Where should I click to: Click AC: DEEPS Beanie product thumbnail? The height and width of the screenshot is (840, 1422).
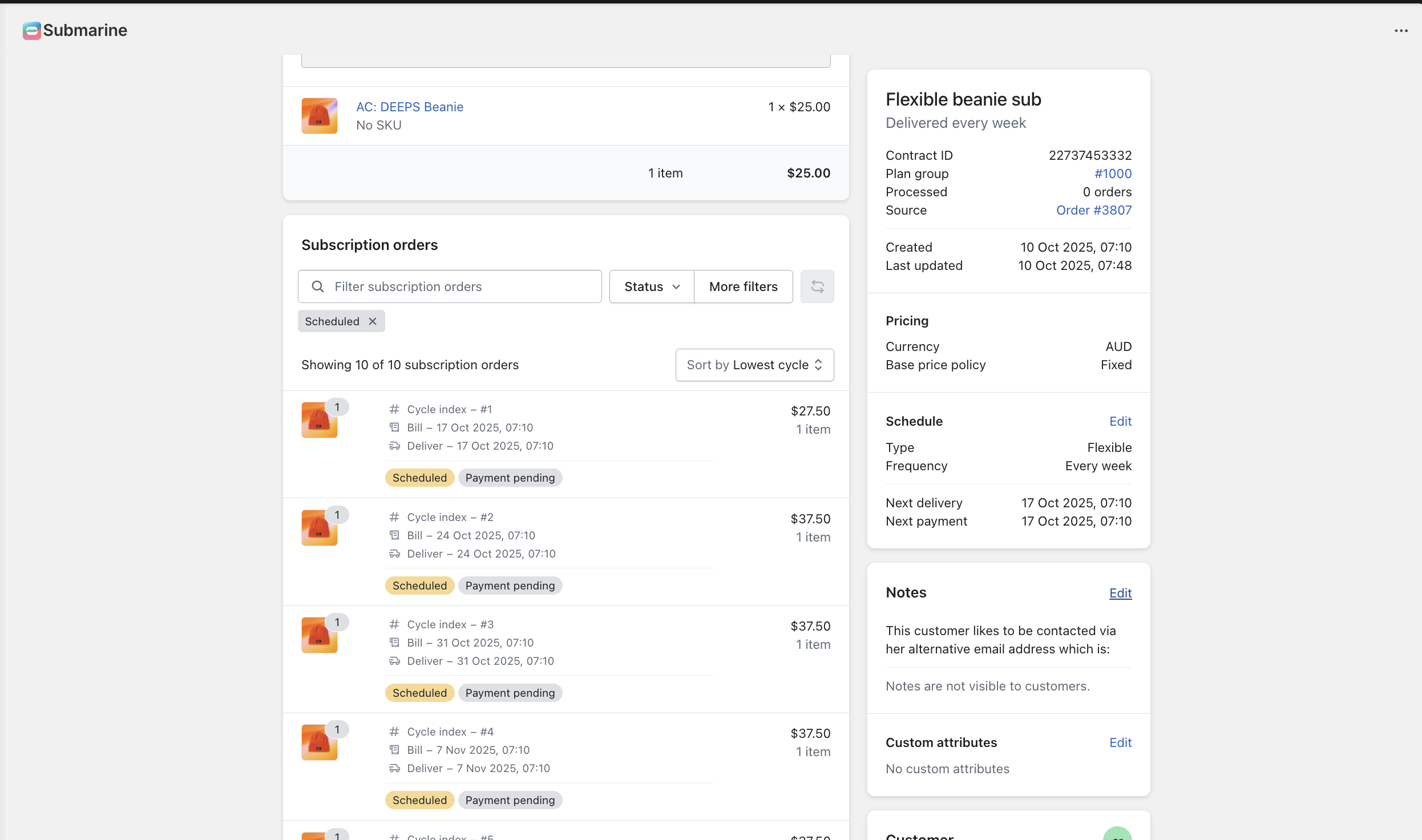pos(319,116)
